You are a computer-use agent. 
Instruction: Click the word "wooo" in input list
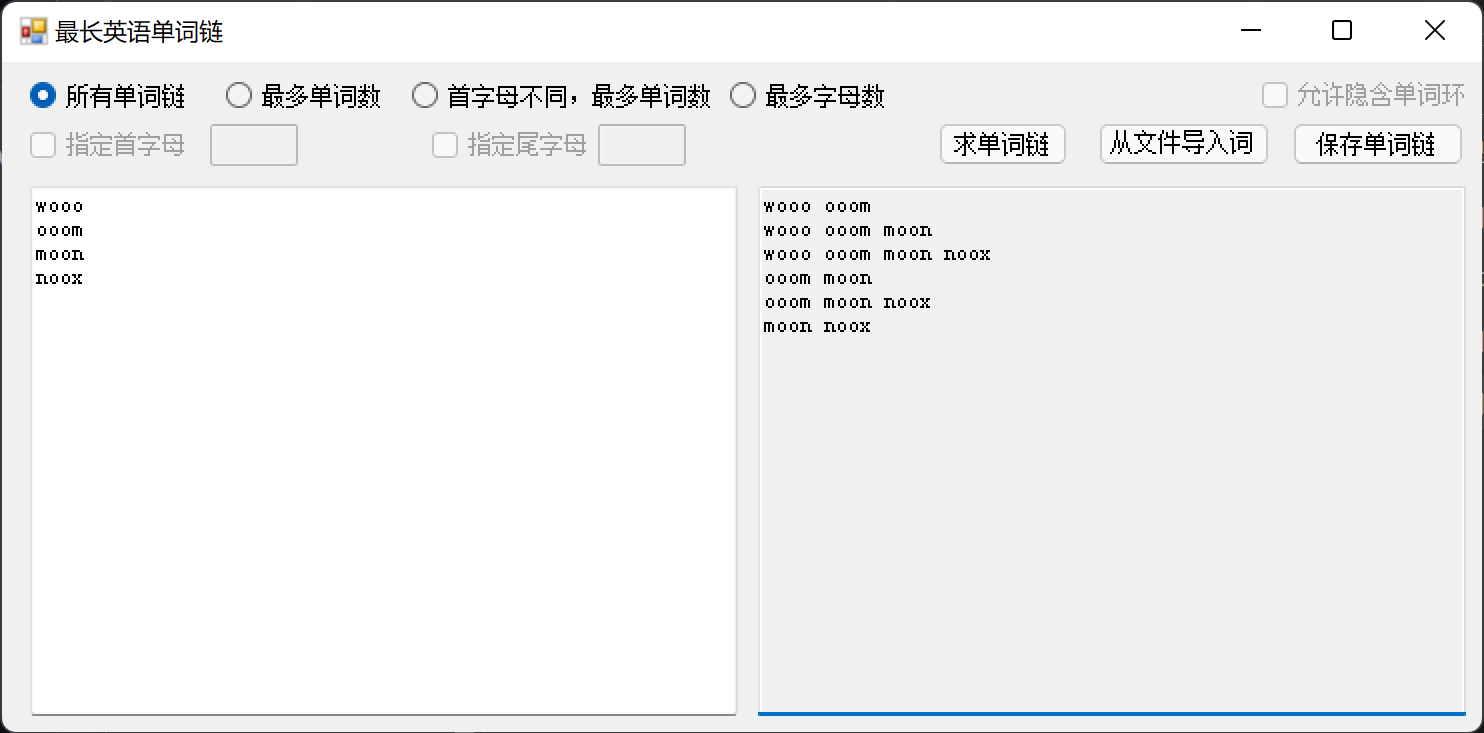[60, 207]
